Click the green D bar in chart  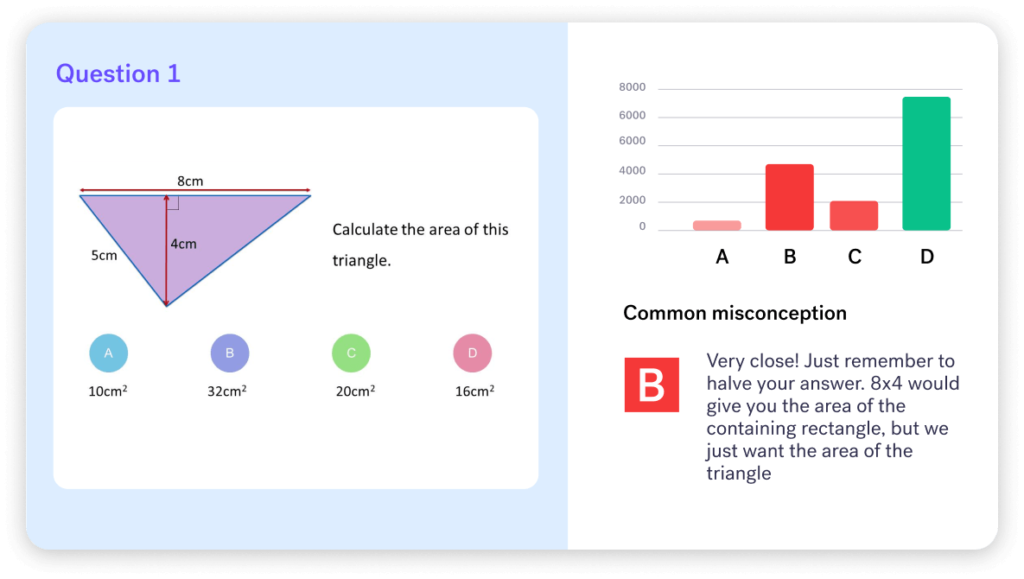pos(926,163)
